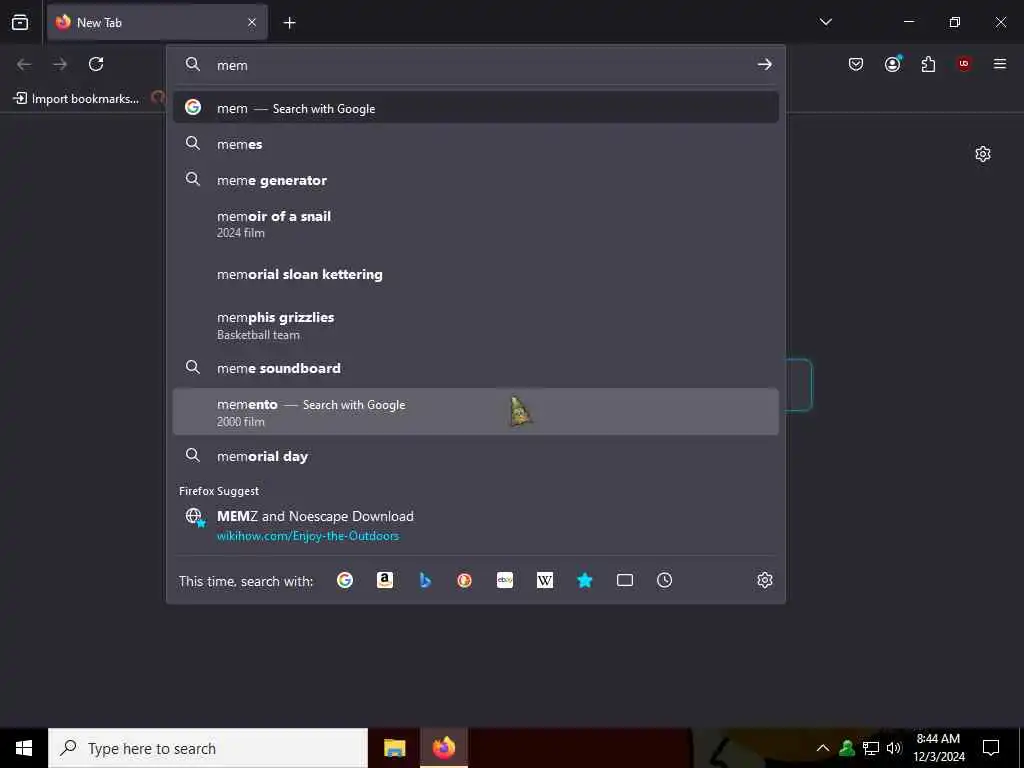The height and width of the screenshot is (768, 1024).
Task: Select the 'memes' search suggestion
Action: 475,144
